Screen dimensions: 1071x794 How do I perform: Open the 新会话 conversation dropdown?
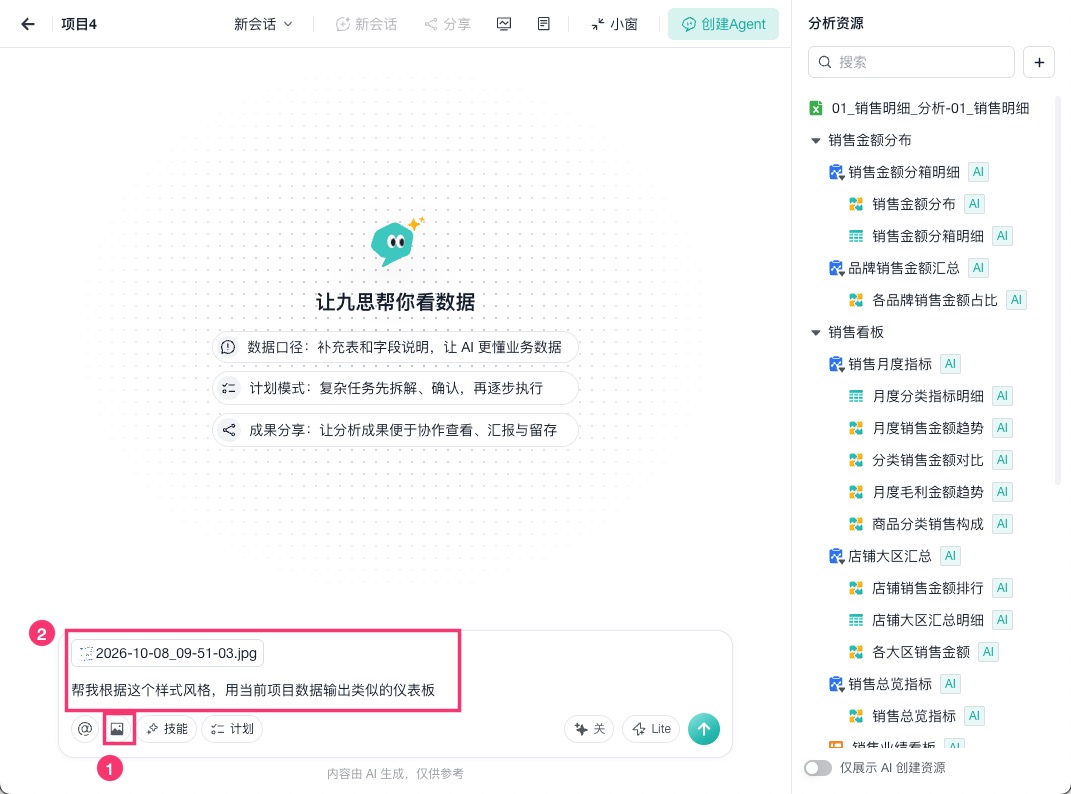point(263,25)
